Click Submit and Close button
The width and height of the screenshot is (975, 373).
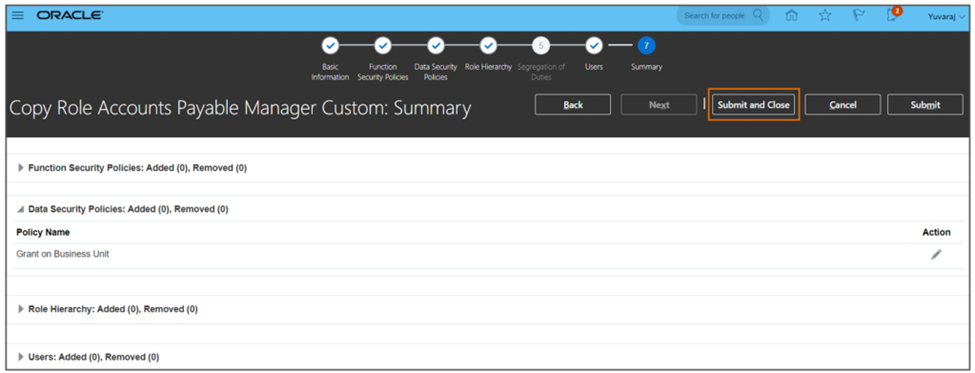point(753,105)
